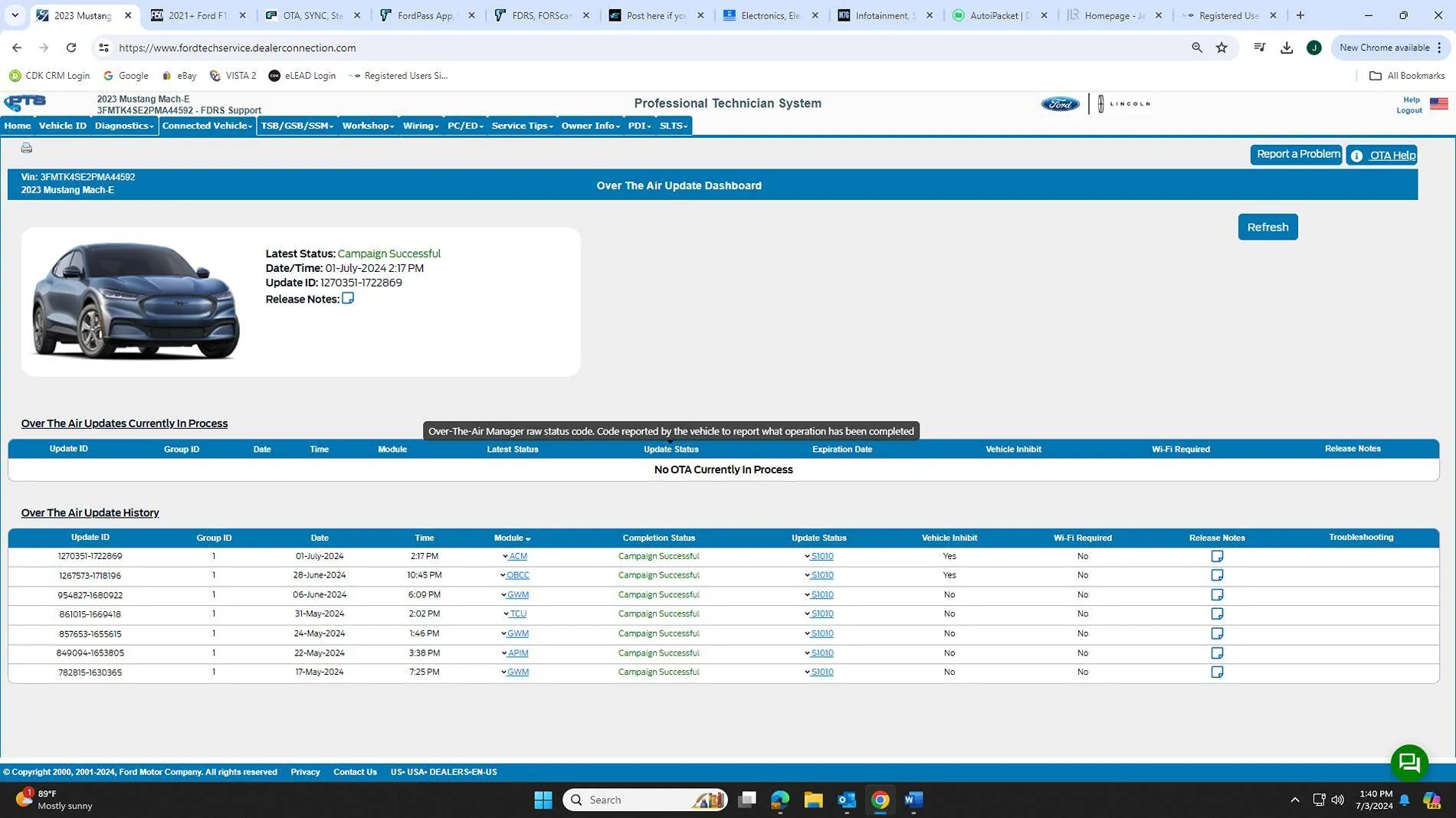Click the printer icon below Home
Image resolution: width=1456 pixels, height=818 pixels.
pyautogui.click(x=27, y=148)
